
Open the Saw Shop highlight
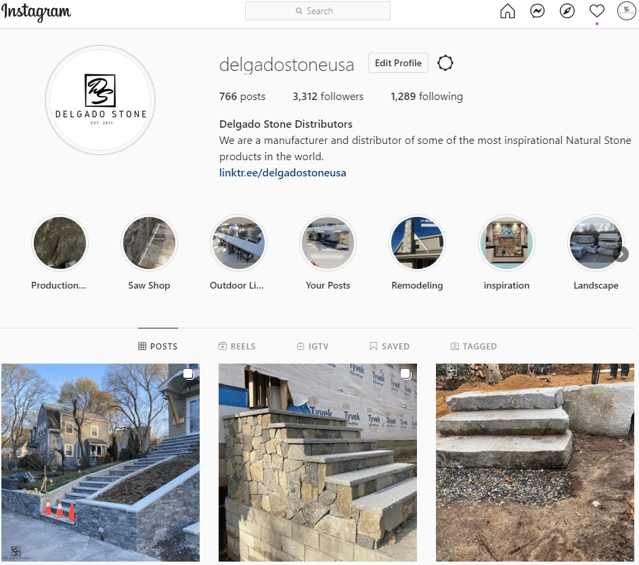[149, 243]
